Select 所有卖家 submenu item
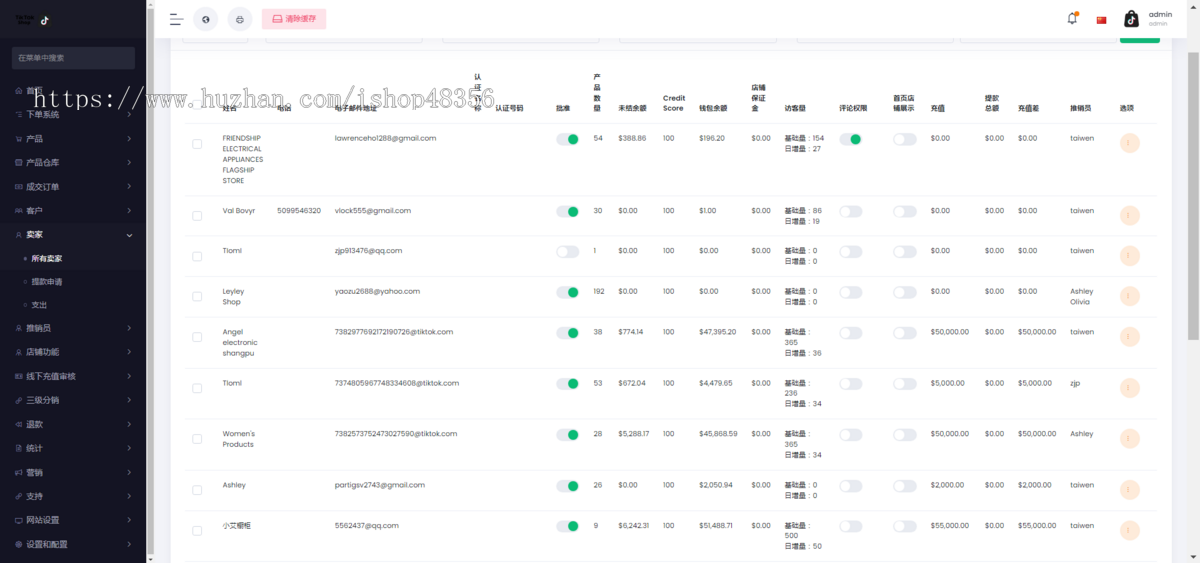The image size is (1200, 563). [x=46, y=259]
